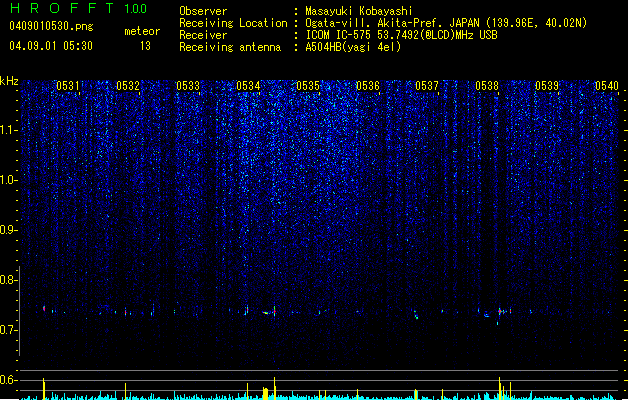Click the 0534 time marker

[x=248, y=86]
